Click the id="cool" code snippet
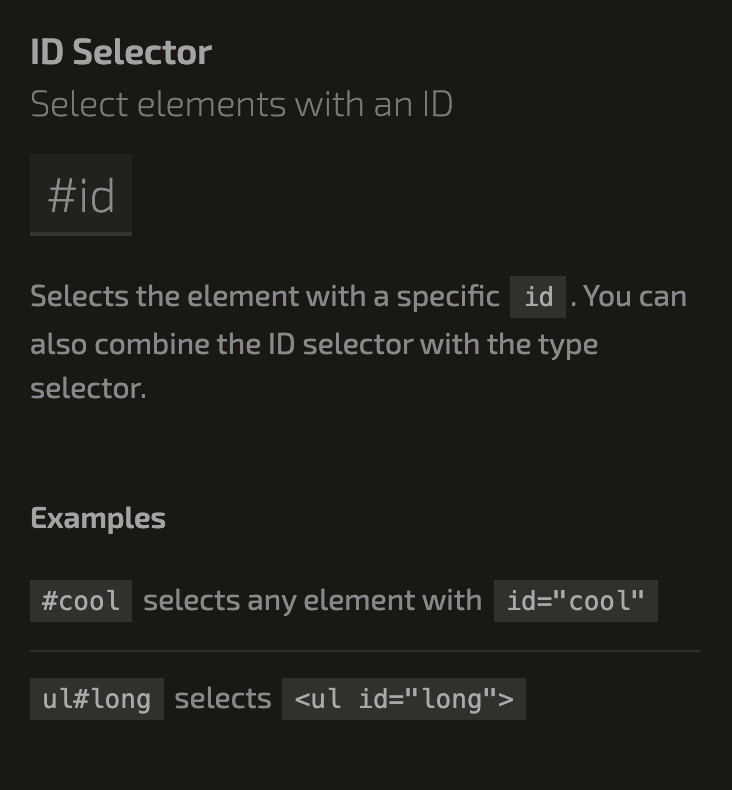732x790 pixels. coord(575,601)
